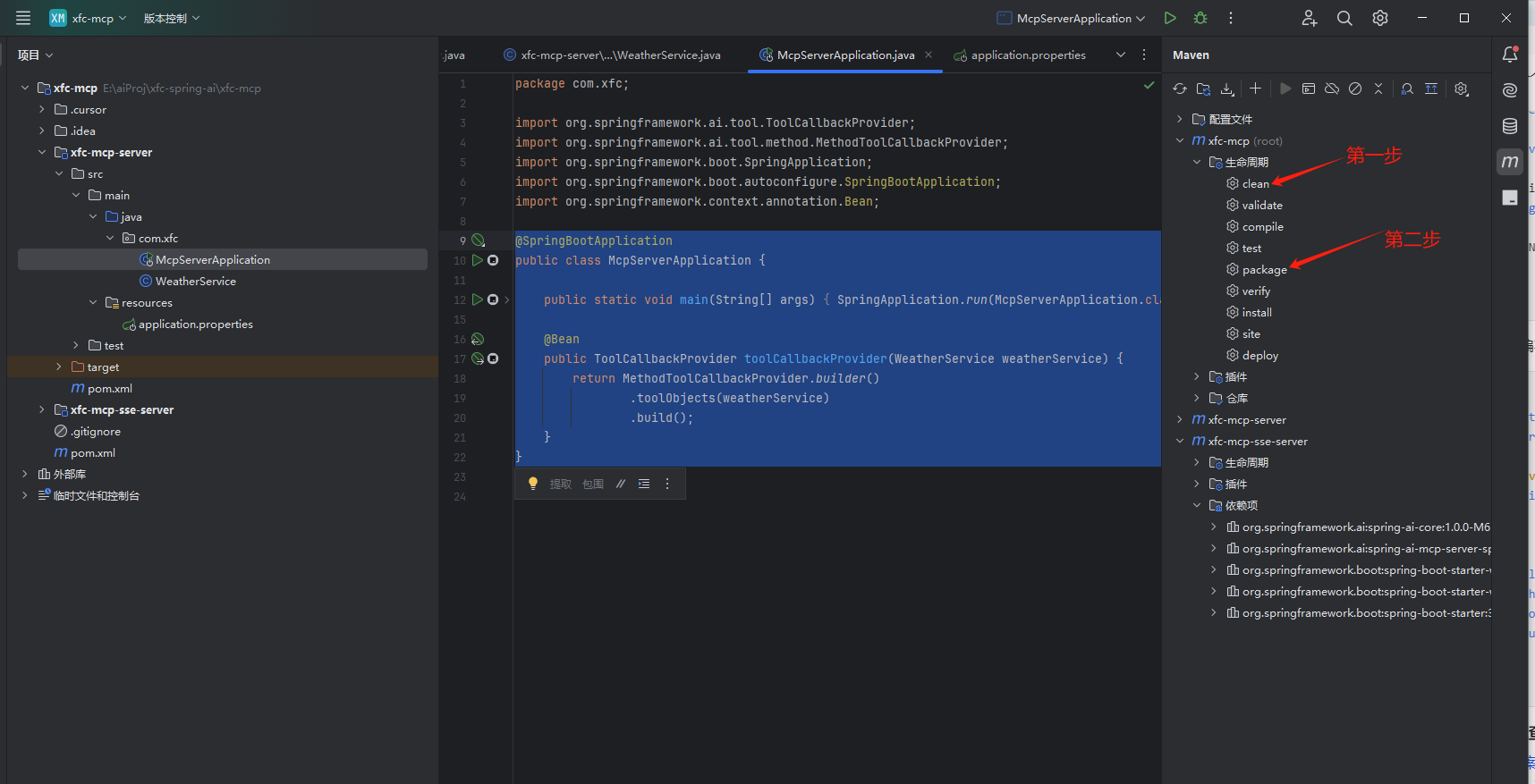This screenshot has height=784, width=1535.
Task: Open editor tab options menu
Action: (1144, 55)
